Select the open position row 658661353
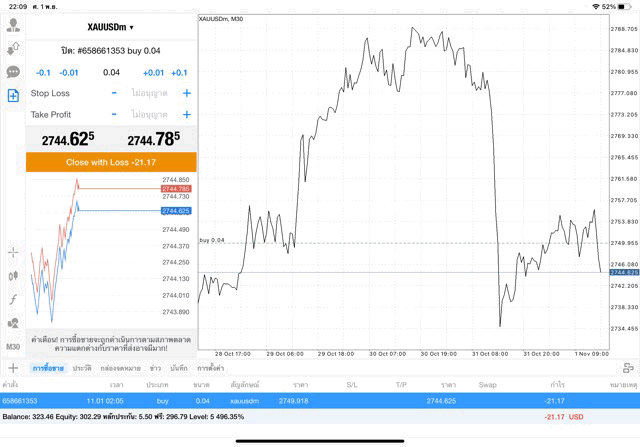The image size is (640, 447). coord(320,400)
